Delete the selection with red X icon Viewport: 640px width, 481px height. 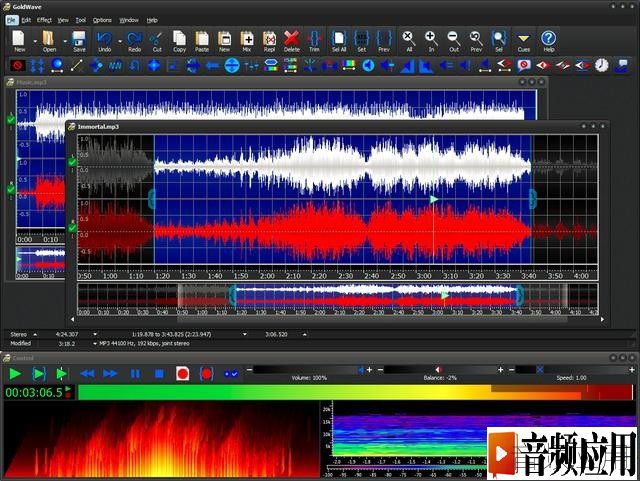coord(291,41)
